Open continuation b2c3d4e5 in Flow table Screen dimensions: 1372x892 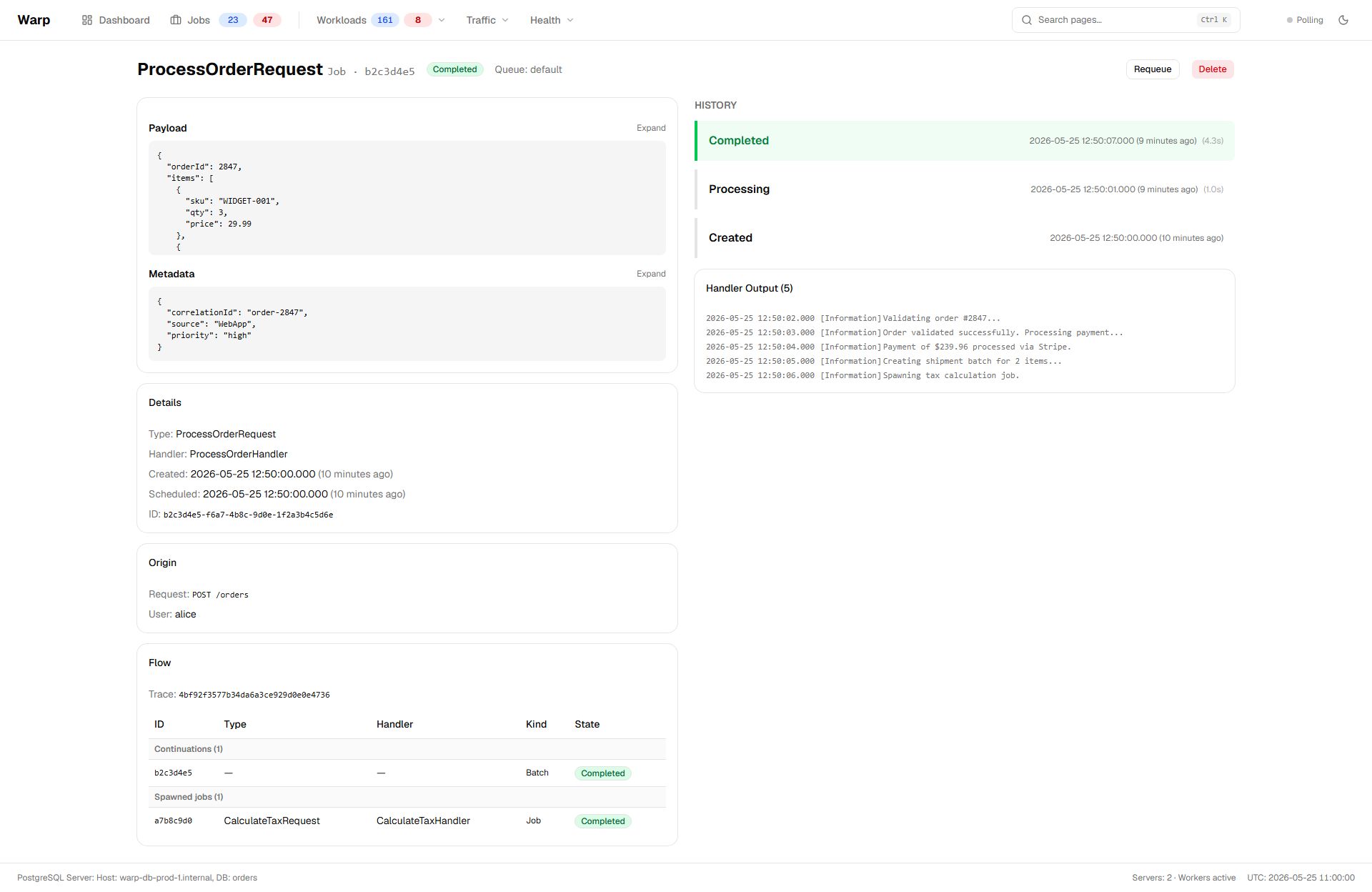click(x=173, y=773)
